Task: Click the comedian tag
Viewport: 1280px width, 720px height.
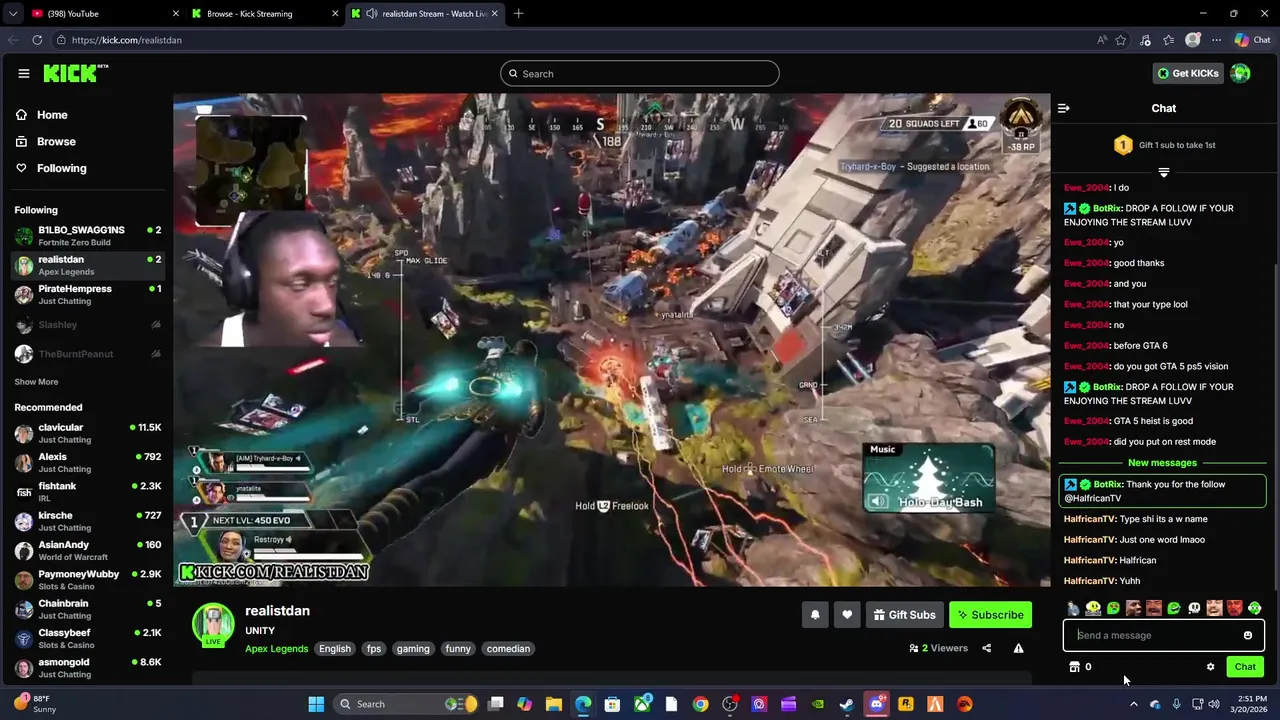Action: pyautogui.click(x=508, y=649)
